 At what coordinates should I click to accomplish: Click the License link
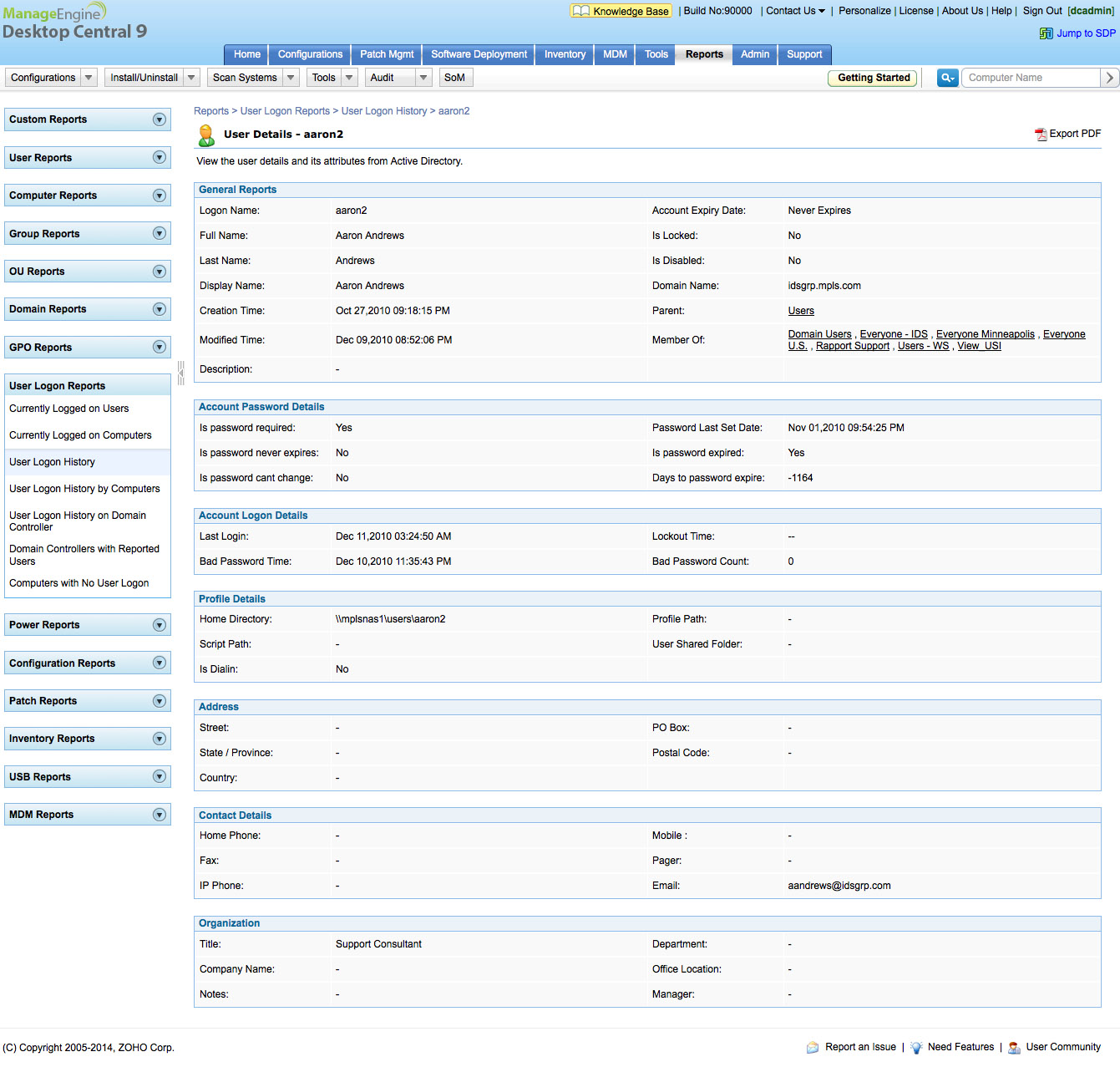(x=916, y=11)
